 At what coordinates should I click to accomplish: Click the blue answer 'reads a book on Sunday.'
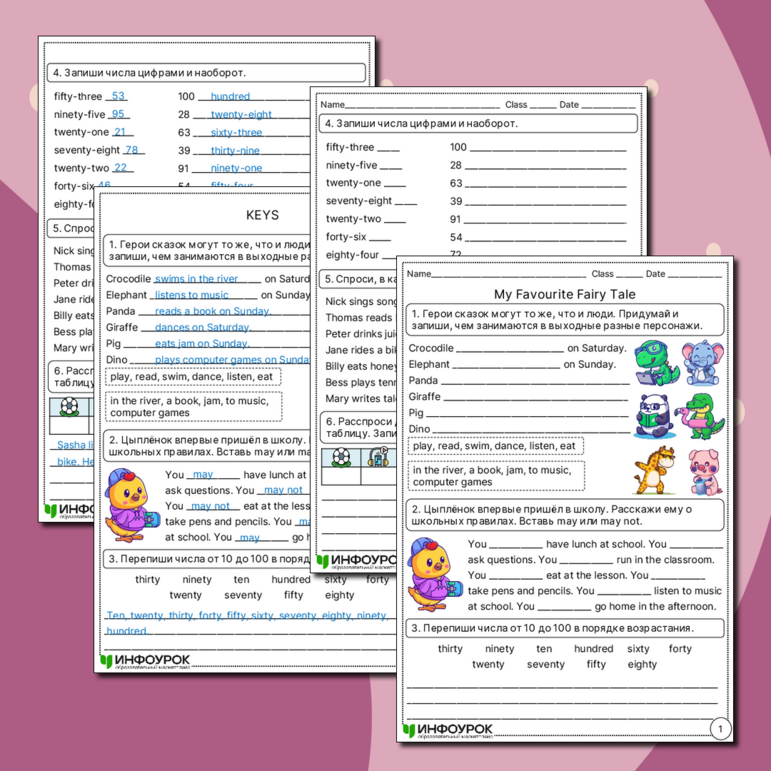213,311
